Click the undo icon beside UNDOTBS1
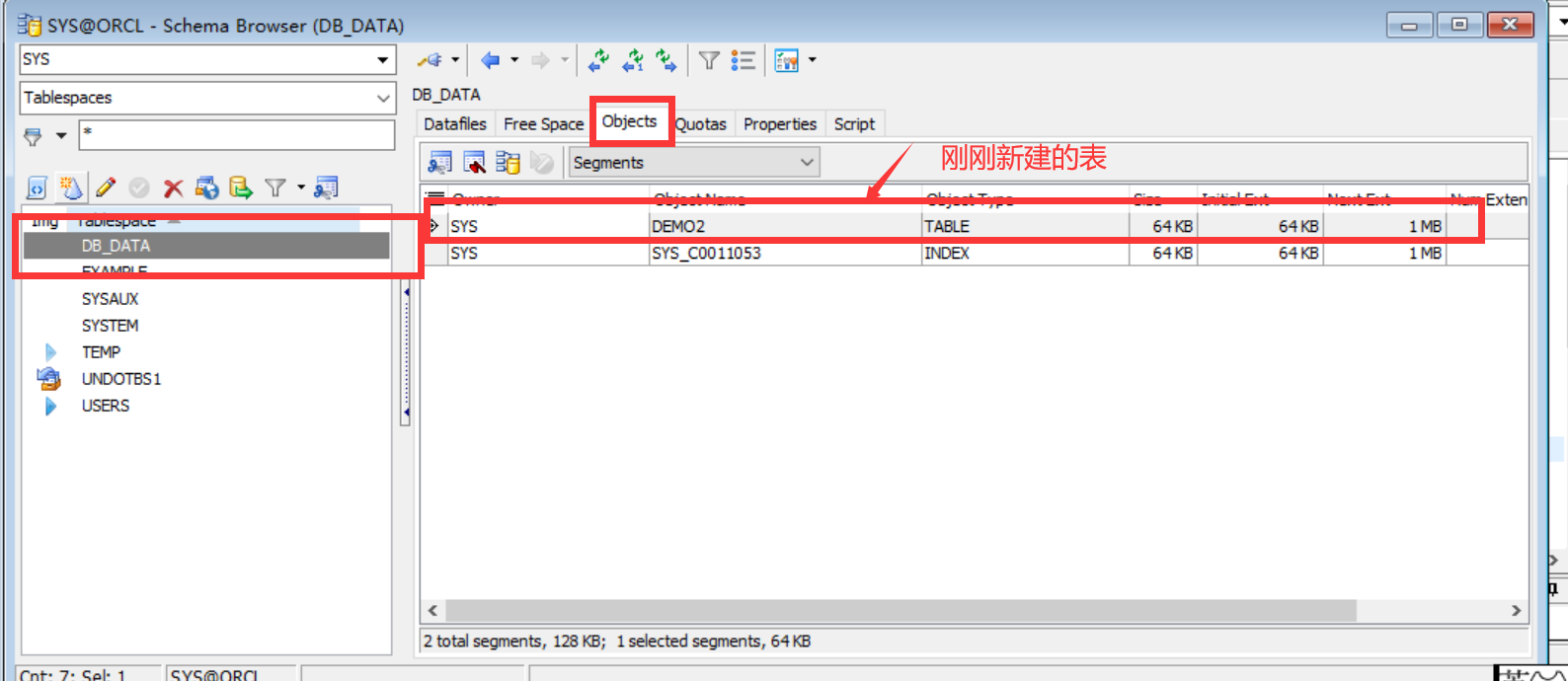Screen dimensions: 1568x681 coord(48,378)
